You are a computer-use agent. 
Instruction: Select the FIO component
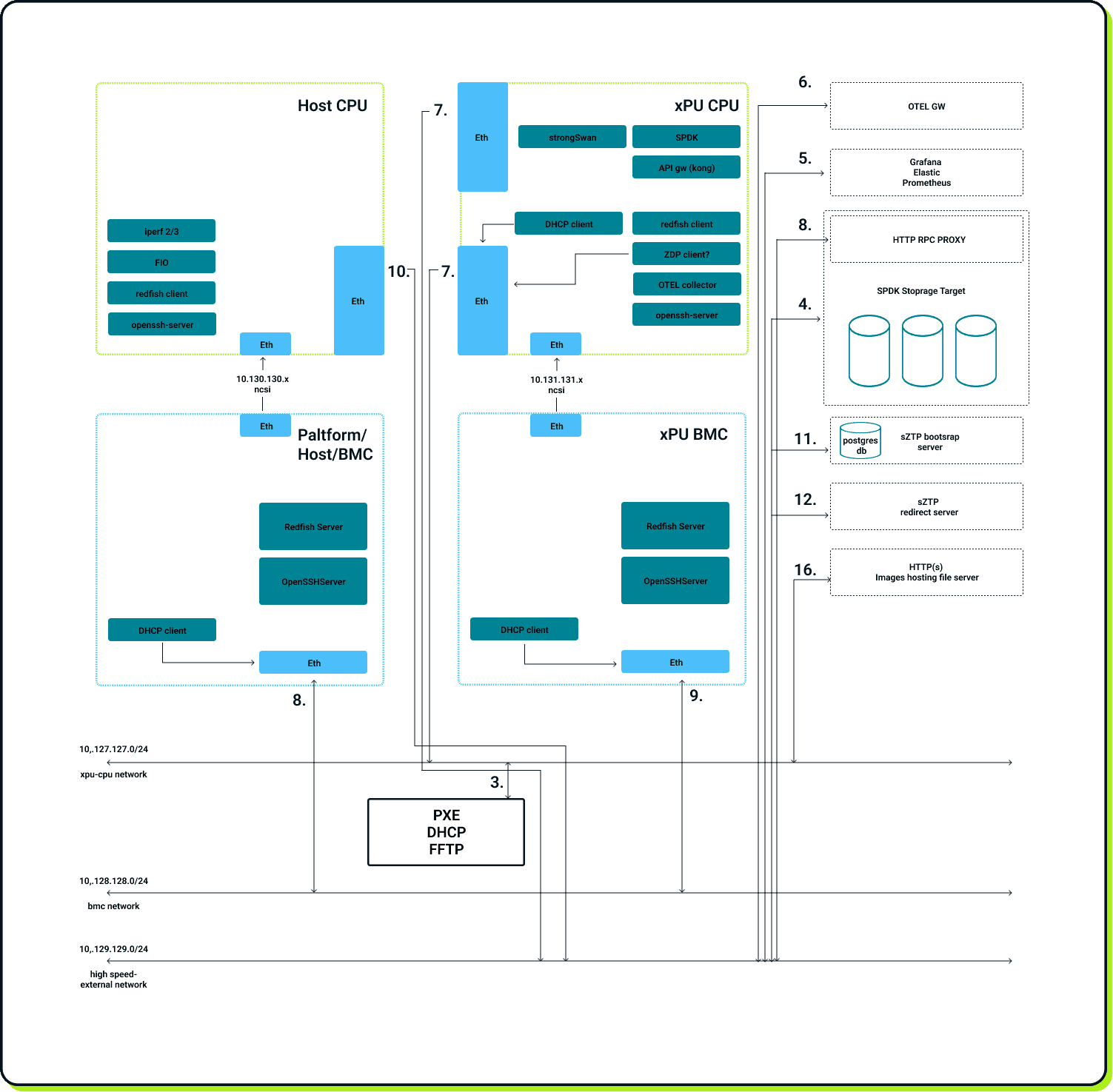click(x=161, y=261)
